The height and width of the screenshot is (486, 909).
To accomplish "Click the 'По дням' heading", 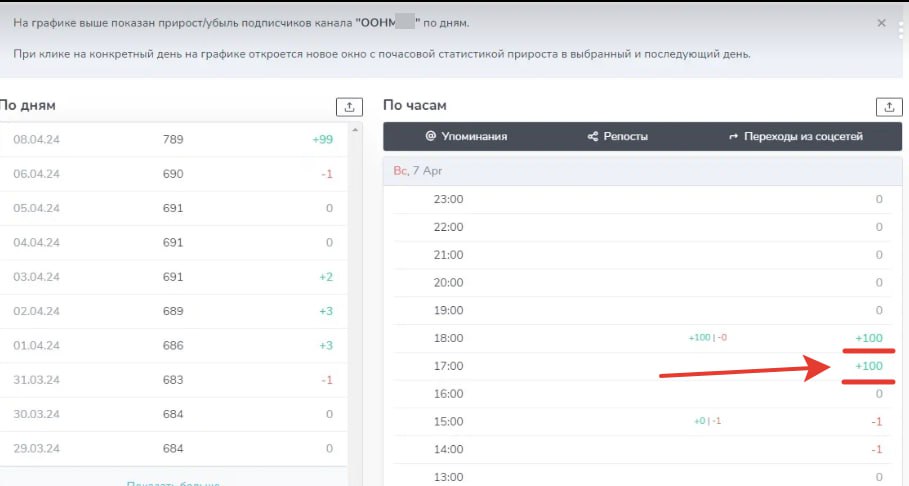I will pyautogui.click(x=27, y=106).
